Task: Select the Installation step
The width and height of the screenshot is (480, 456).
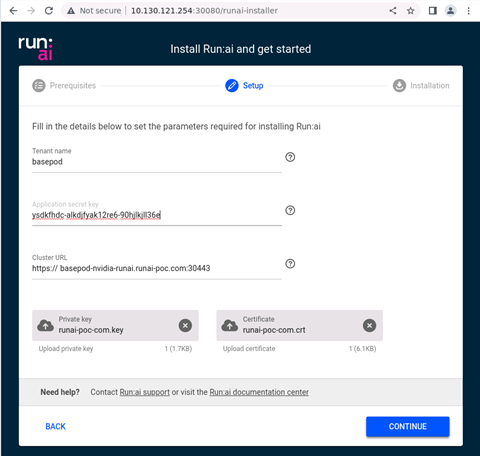Action: pos(421,86)
